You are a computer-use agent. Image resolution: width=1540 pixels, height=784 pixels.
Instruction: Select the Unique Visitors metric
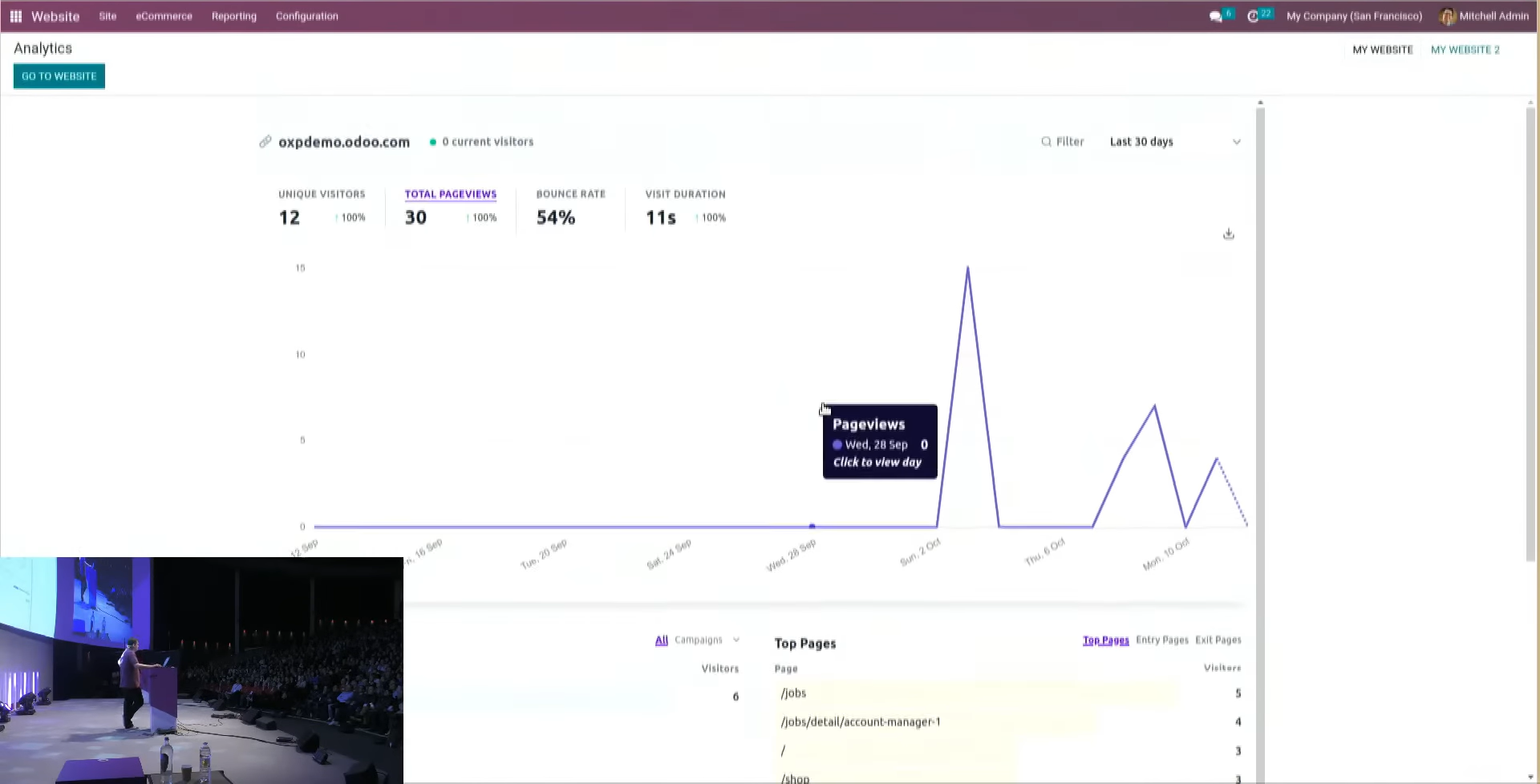pos(322,208)
